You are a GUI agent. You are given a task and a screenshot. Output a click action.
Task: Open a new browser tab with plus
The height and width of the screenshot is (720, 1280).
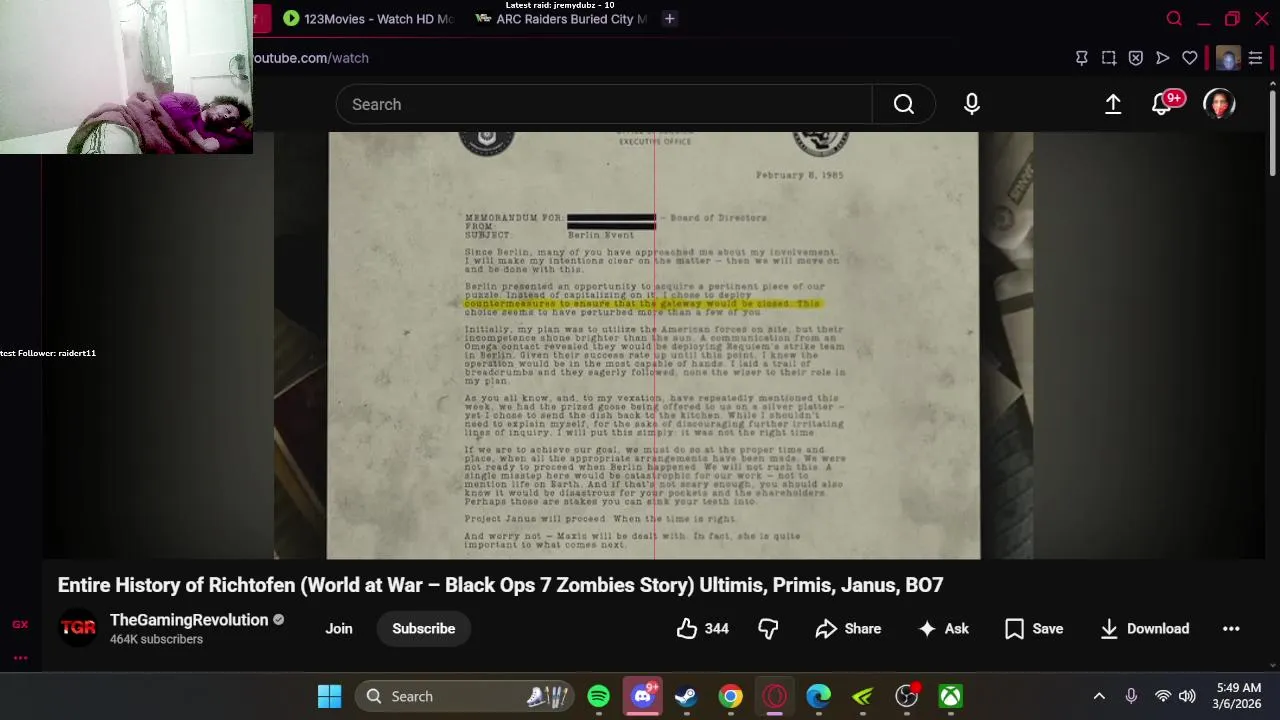point(670,19)
